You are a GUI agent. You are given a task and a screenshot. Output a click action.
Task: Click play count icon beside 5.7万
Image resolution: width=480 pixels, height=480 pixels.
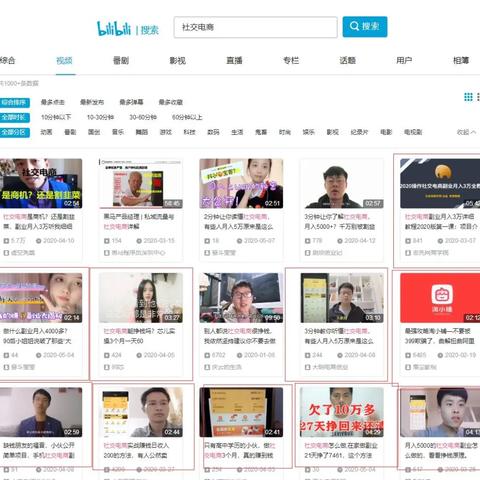coord(6,241)
